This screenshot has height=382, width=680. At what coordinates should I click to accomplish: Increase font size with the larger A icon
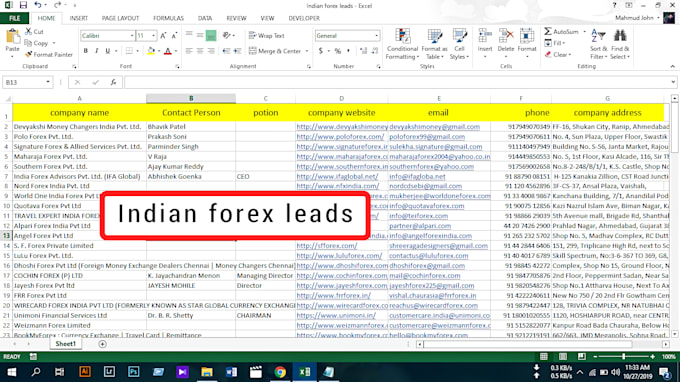coord(163,36)
